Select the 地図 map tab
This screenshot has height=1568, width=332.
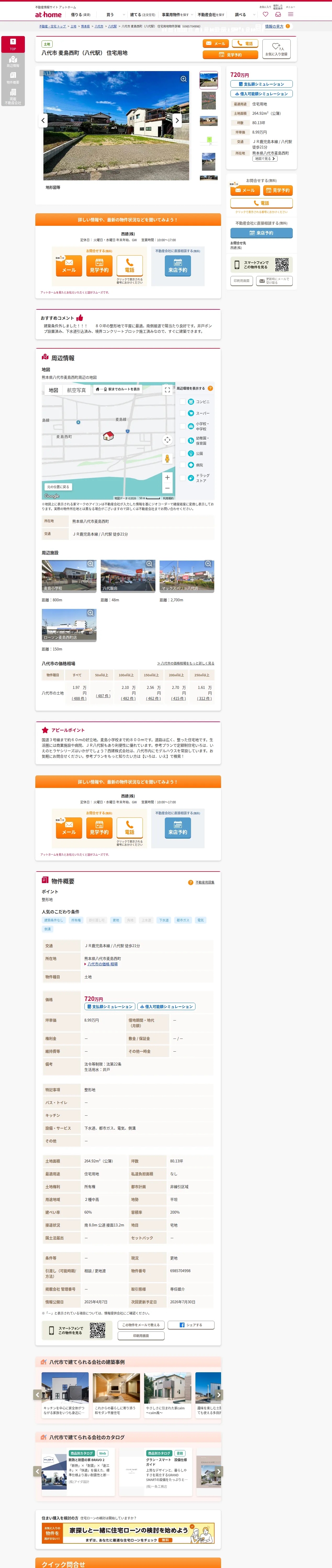coord(54,390)
